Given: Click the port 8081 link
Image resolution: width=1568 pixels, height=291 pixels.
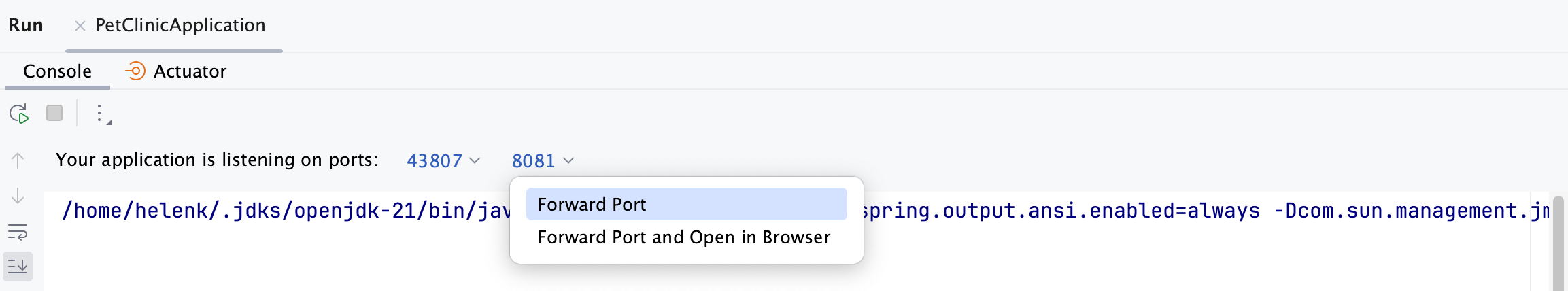Looking at the screenshot, I should (533, 161).
